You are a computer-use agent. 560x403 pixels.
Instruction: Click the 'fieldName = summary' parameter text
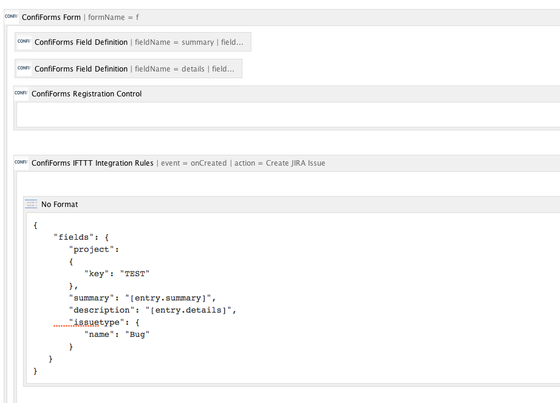(x=174, y=42)
